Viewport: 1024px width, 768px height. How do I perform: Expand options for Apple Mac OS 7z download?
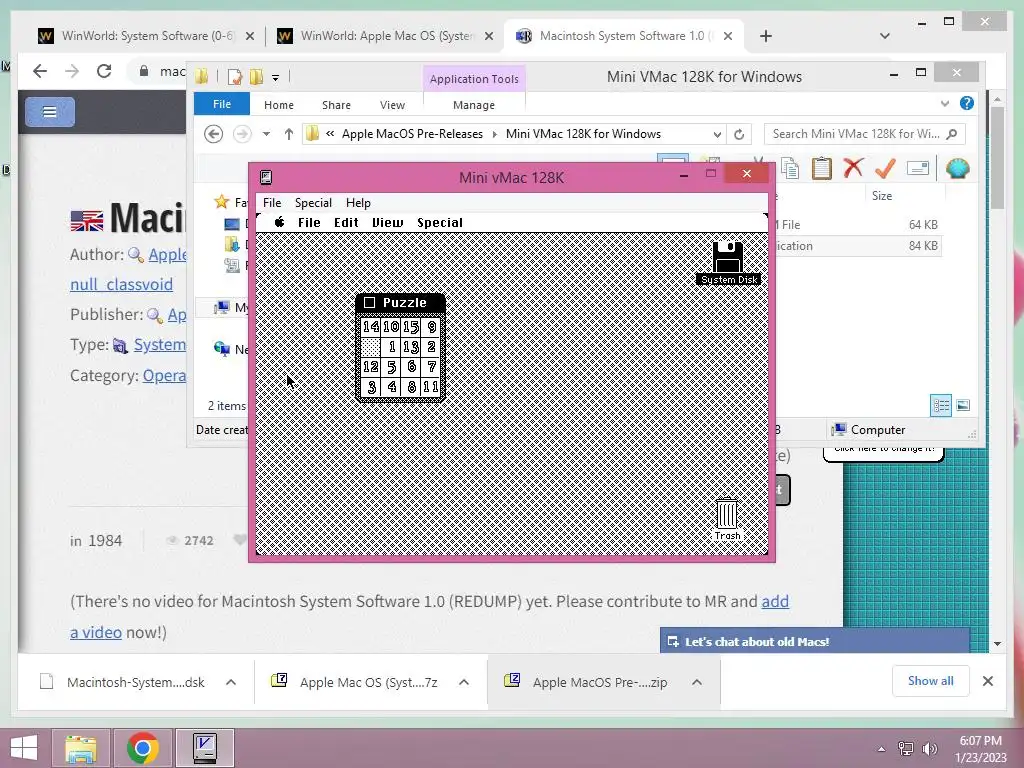[x=464, y=682]
